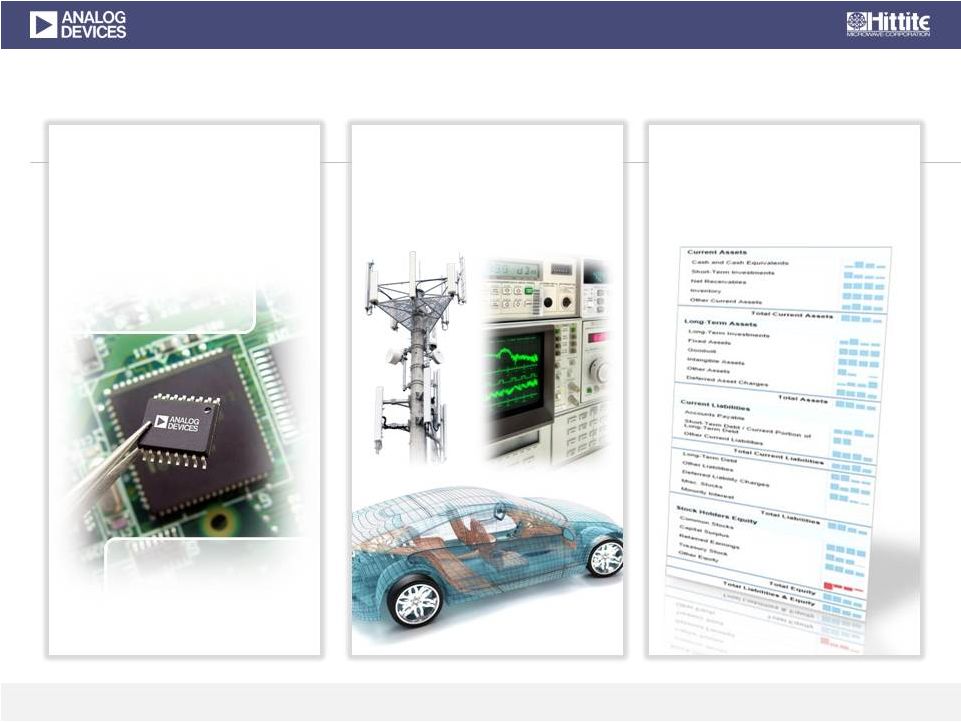Screen dimensions: 961x722
Task: Select the cell tower image
Action: 415,357
